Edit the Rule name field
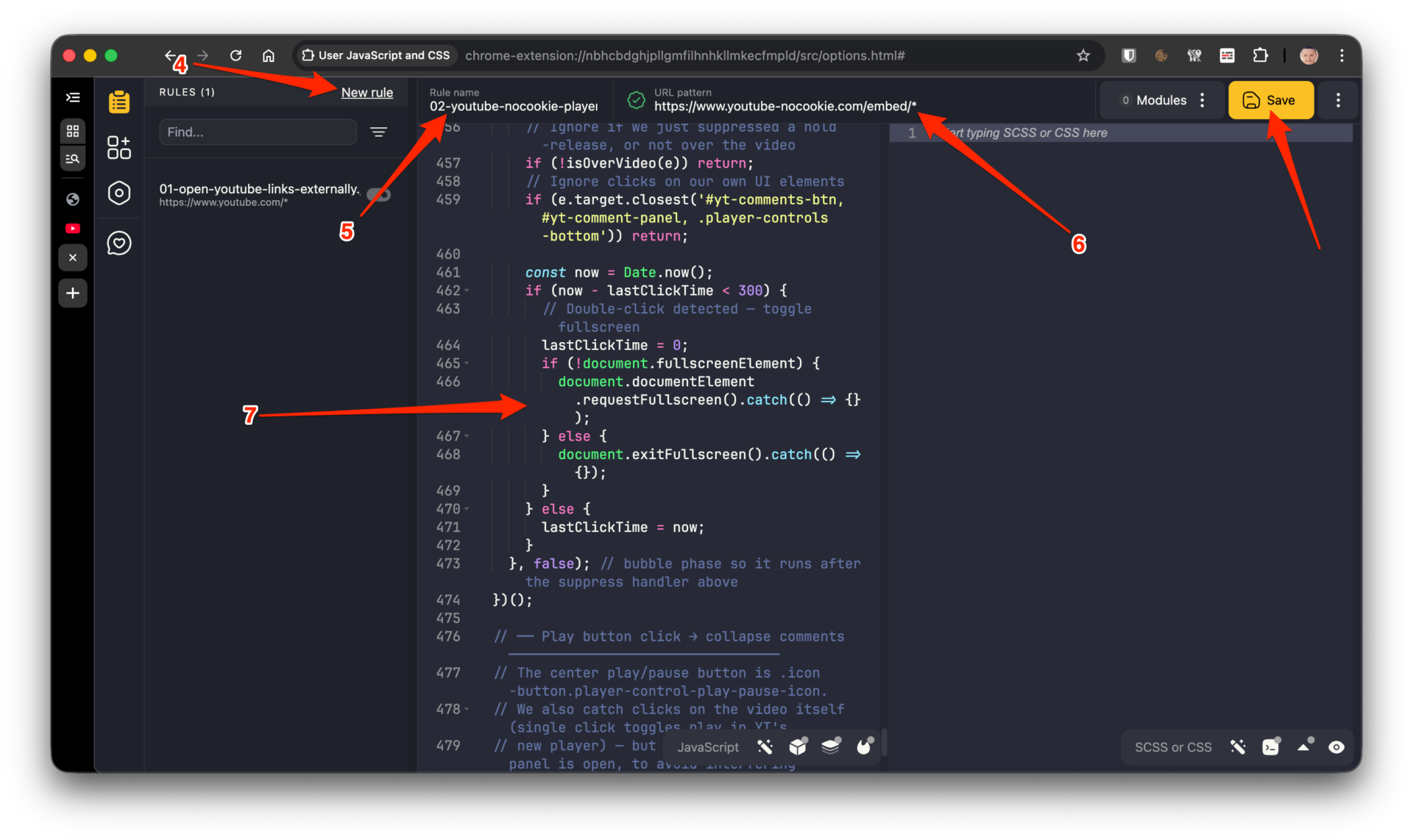 point(514,107)
